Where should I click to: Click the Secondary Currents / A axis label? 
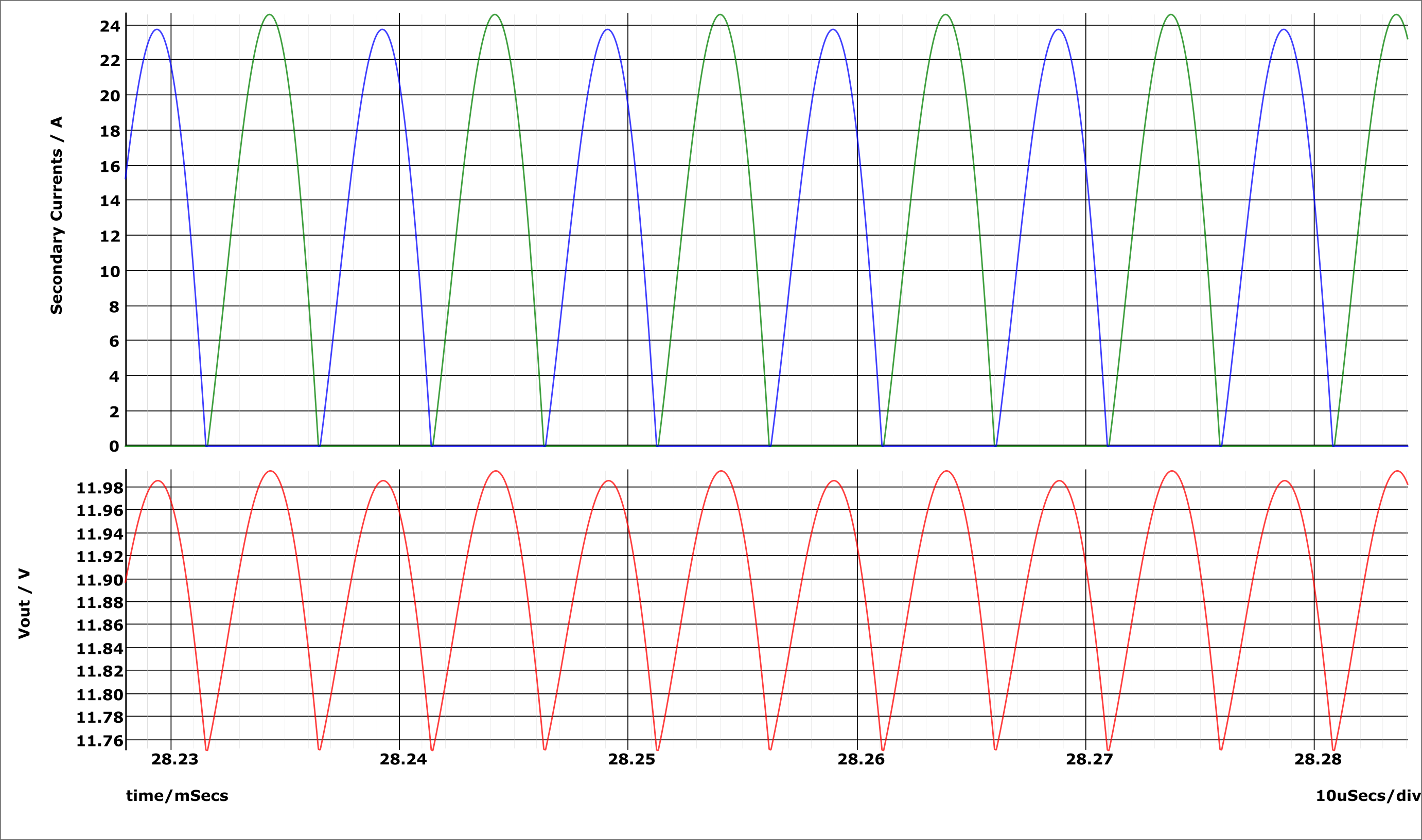click(56, 209)
